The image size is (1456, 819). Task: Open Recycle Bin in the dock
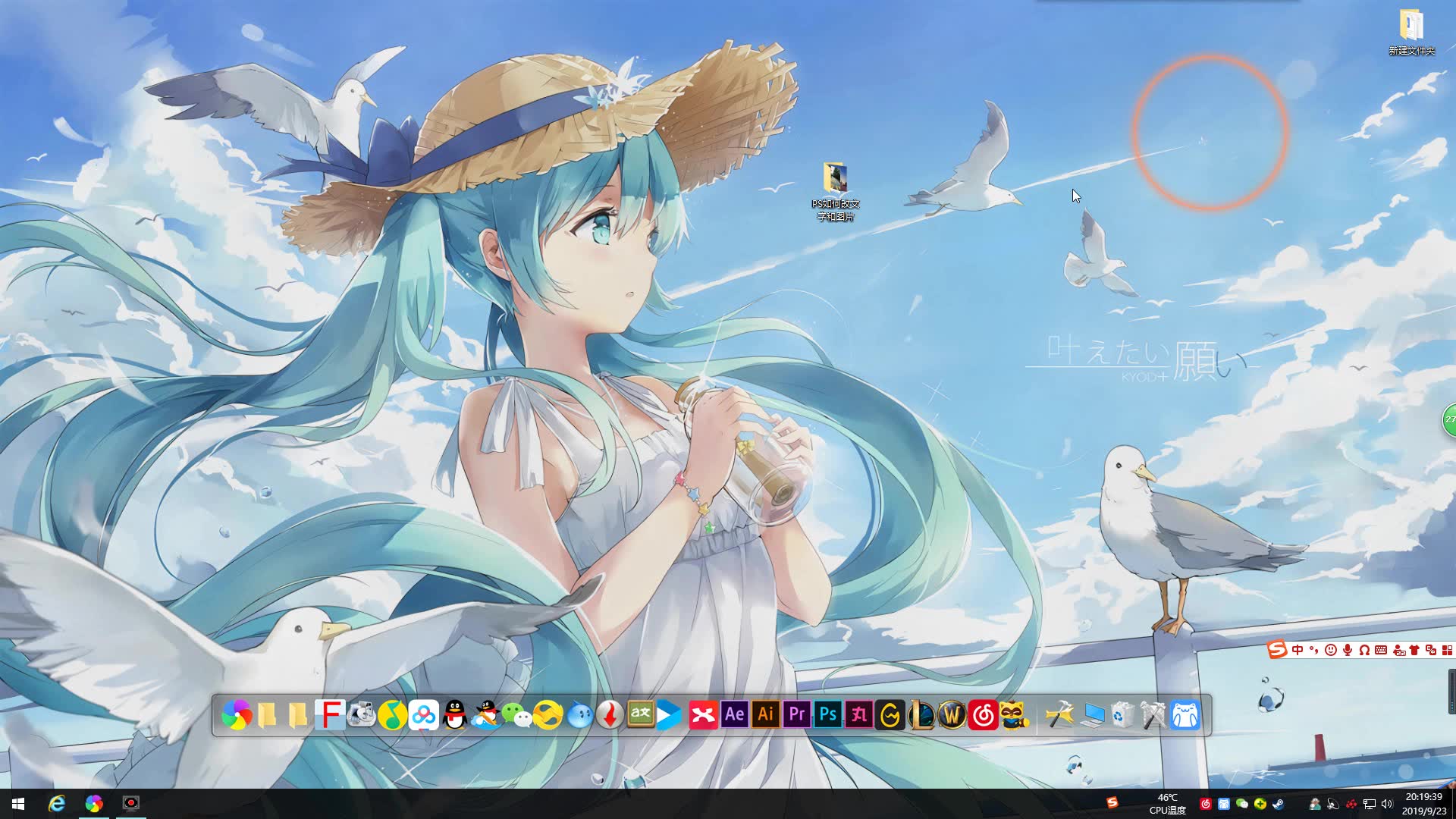[1122, 714]
